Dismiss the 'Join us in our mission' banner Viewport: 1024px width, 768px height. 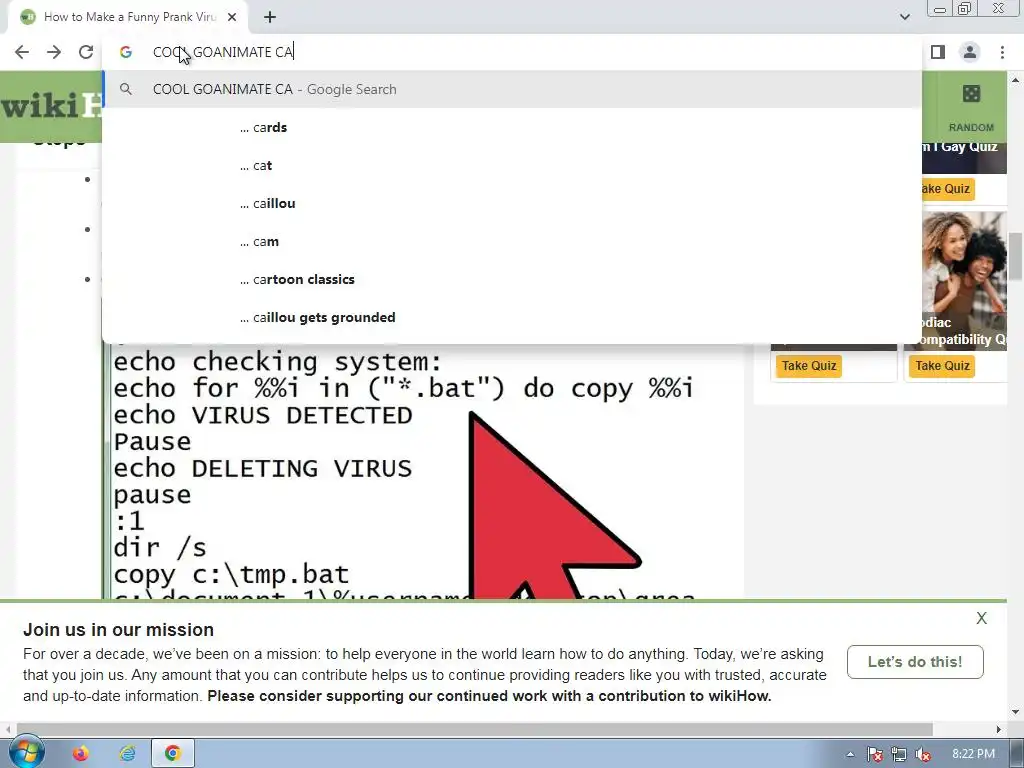tap(982, 618)
